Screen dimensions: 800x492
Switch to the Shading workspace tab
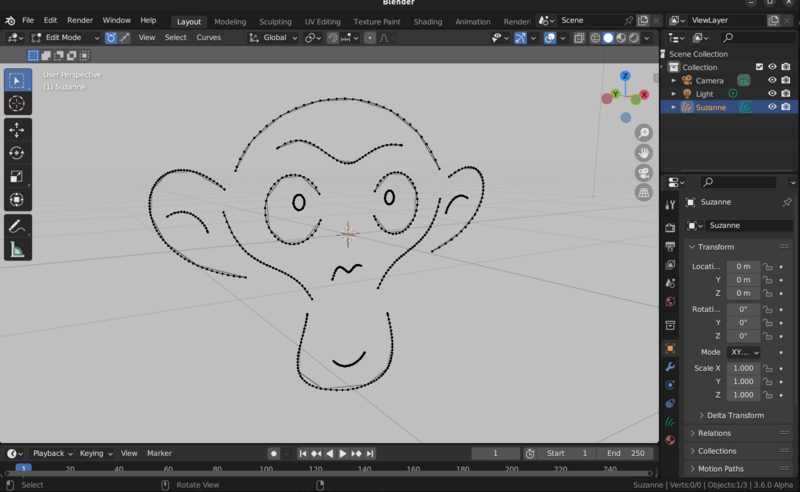click(428, 21)
